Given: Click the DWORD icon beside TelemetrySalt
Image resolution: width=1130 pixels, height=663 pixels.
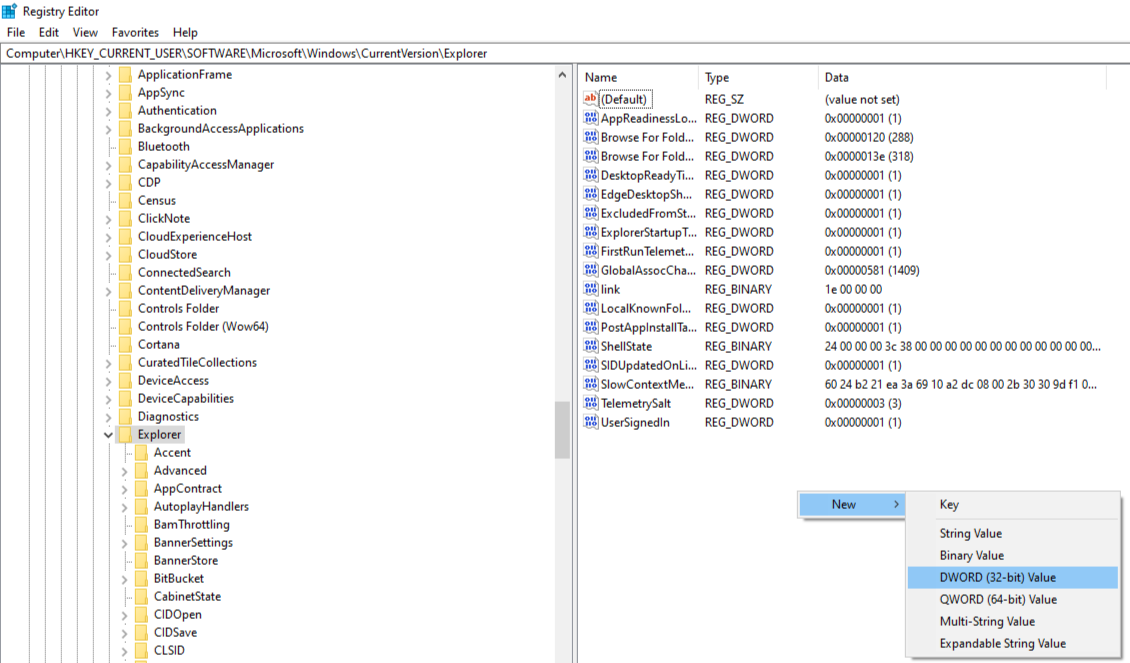Looking at the screenshot, I should pyautogui.click(x=590, y=403).
